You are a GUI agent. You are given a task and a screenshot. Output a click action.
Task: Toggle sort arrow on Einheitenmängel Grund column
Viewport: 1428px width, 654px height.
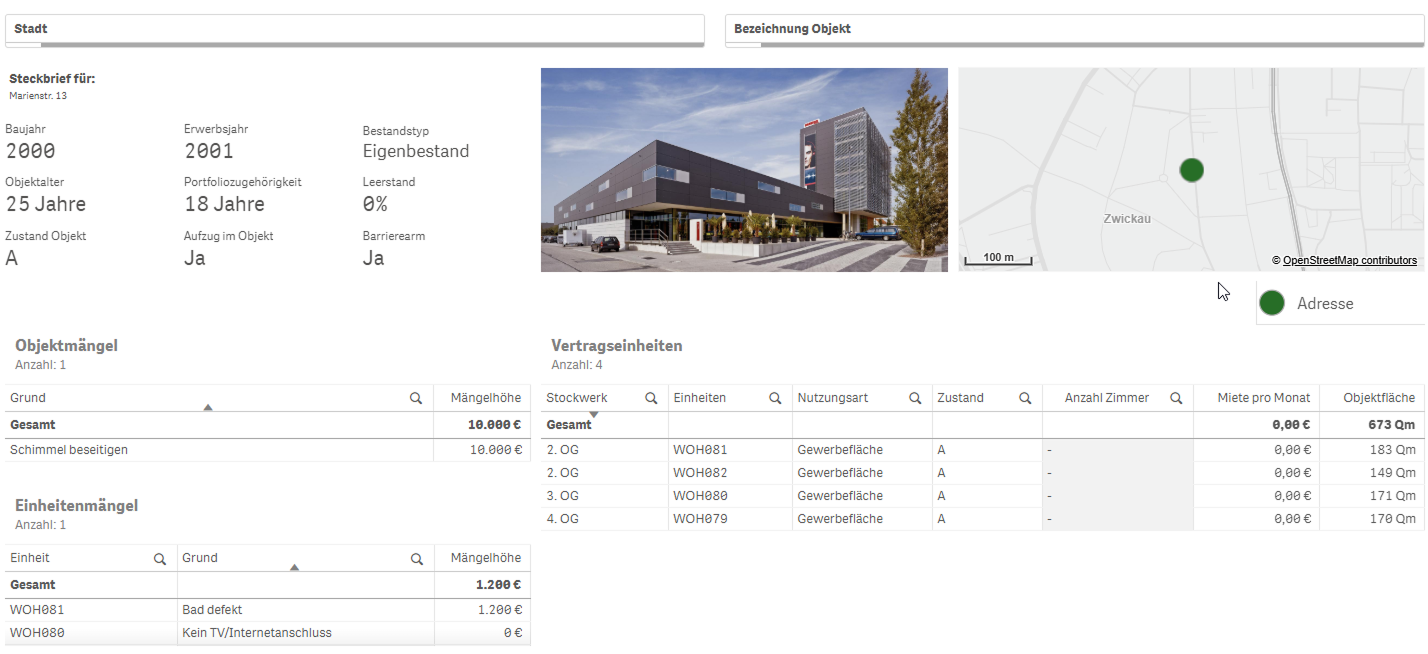294,567
